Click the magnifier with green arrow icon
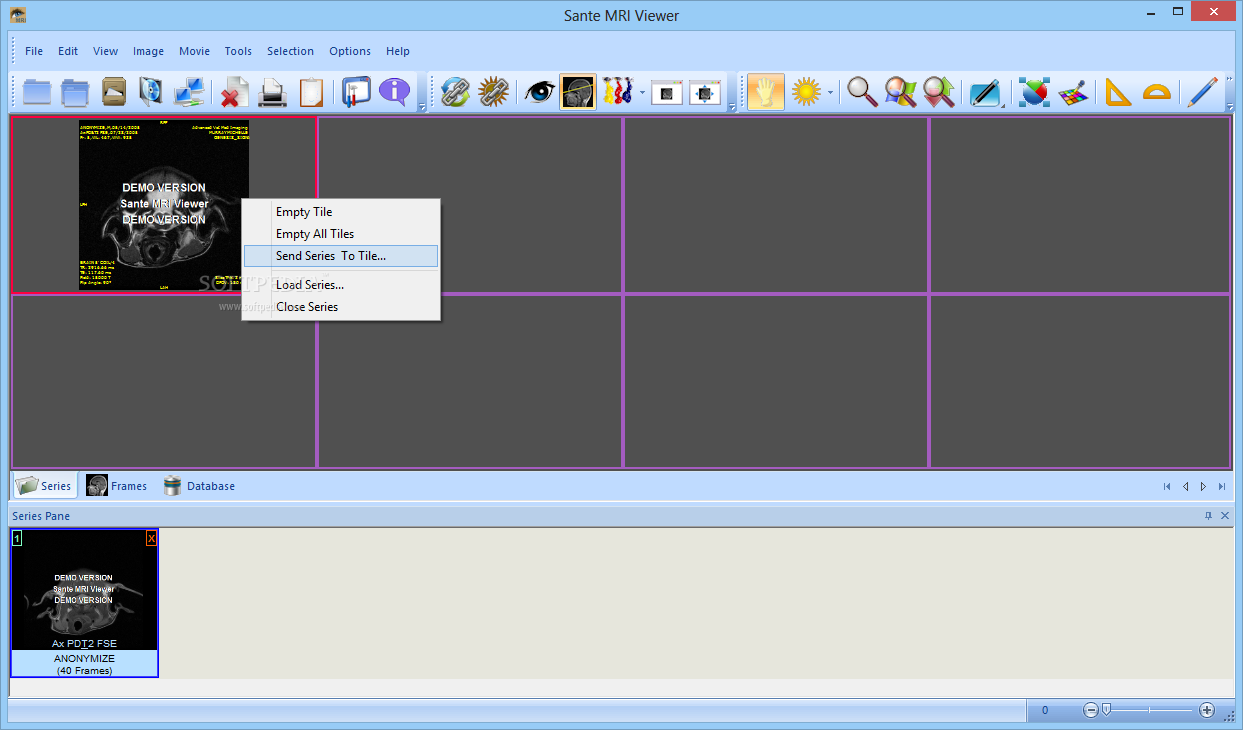Screen dimensions: 1243x730 938,92
